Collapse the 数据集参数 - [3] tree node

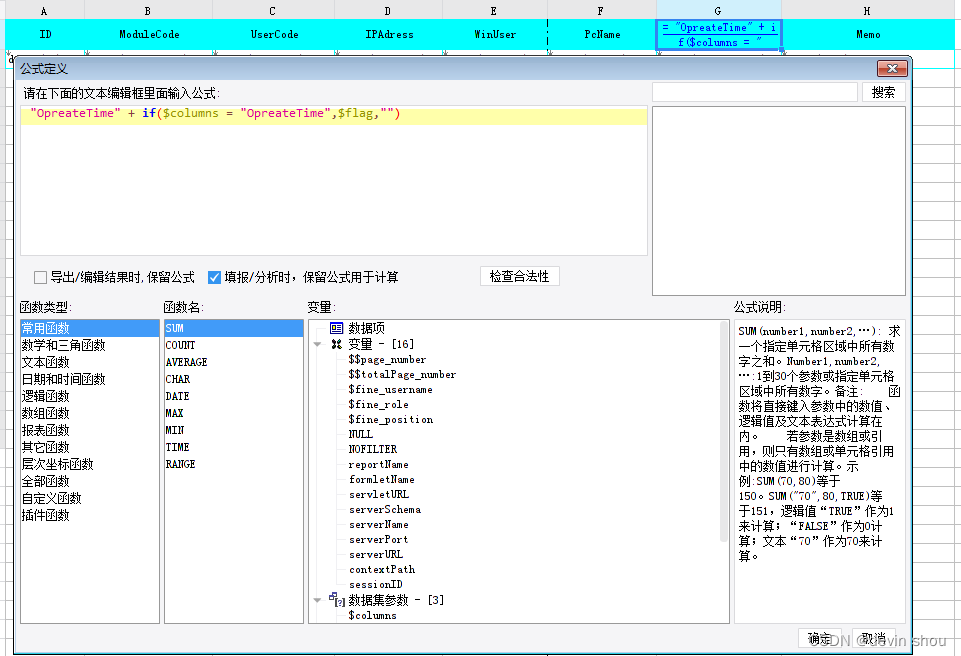[x=318, y=600]
